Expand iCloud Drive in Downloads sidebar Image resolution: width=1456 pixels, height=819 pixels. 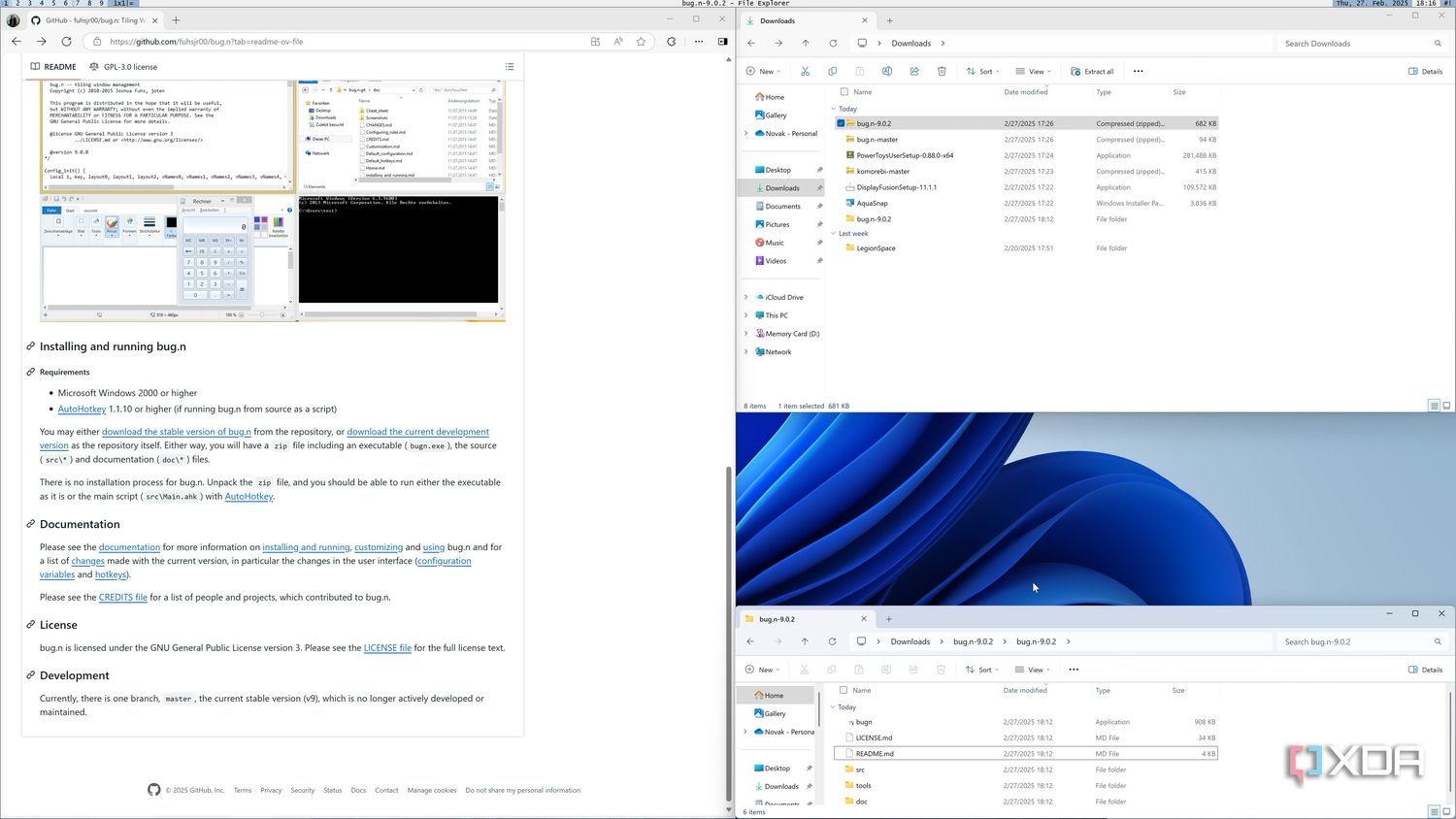(746, 297)
